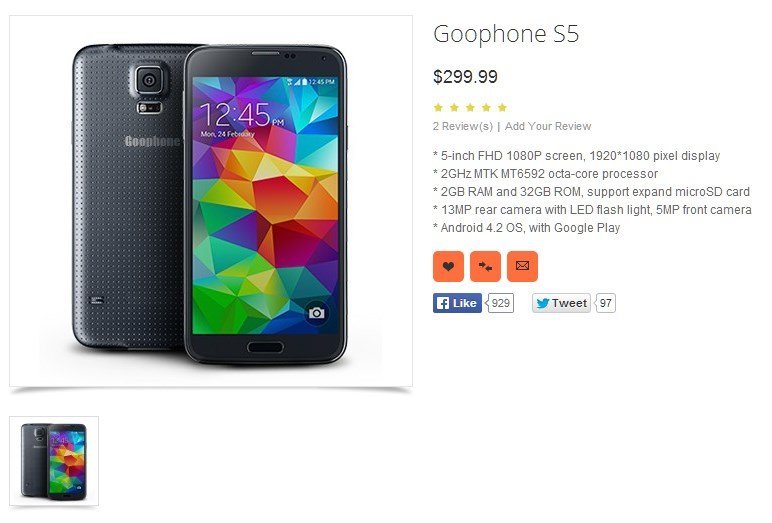The image size is (772, 523).
Task: Select the third rating star
Action: (470, 107)
